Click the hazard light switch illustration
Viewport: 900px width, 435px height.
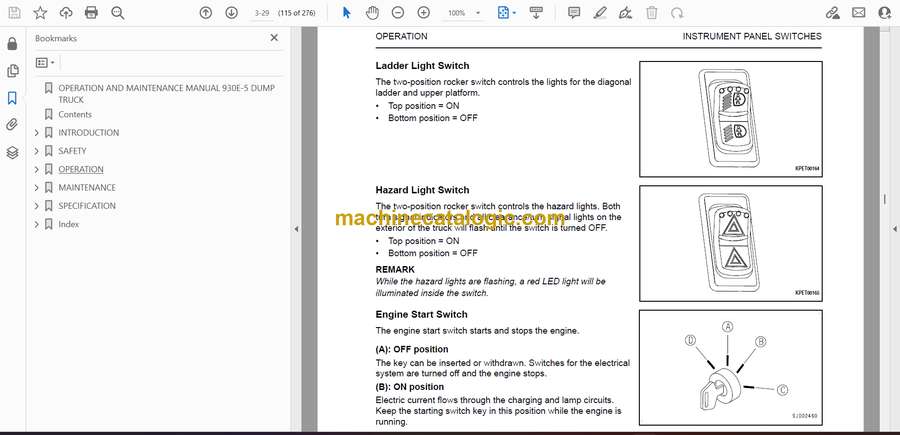coord(731,243)
